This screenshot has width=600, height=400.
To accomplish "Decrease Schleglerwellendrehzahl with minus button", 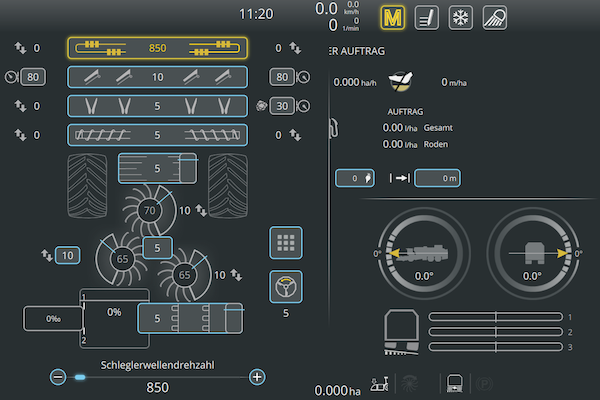I will point(58,377).
